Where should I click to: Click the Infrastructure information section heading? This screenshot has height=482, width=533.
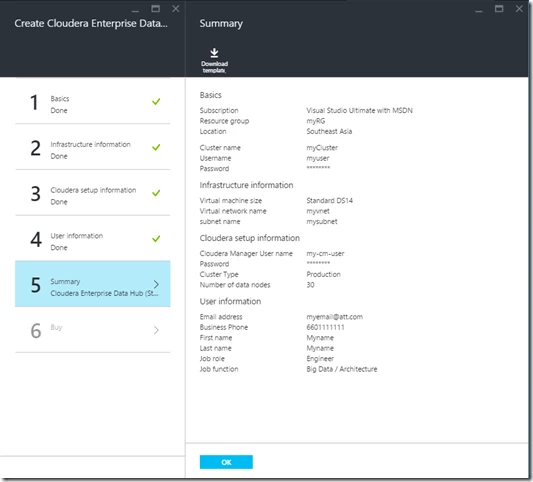pos(246,185)
